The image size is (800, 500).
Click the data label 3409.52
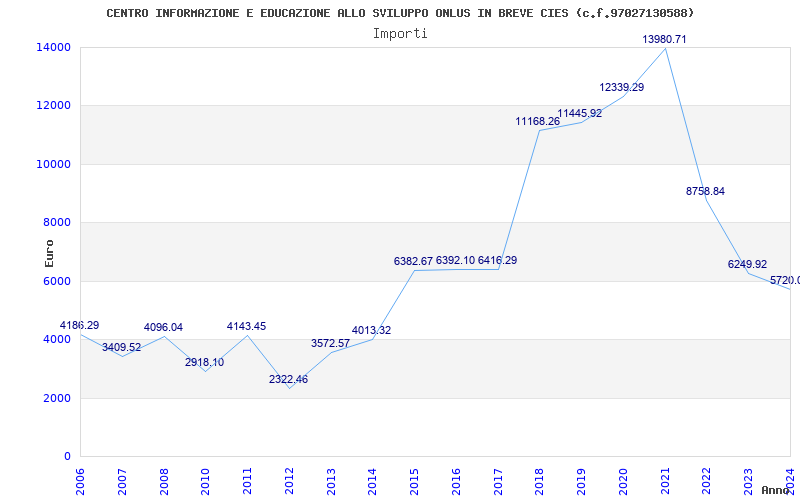121,347
